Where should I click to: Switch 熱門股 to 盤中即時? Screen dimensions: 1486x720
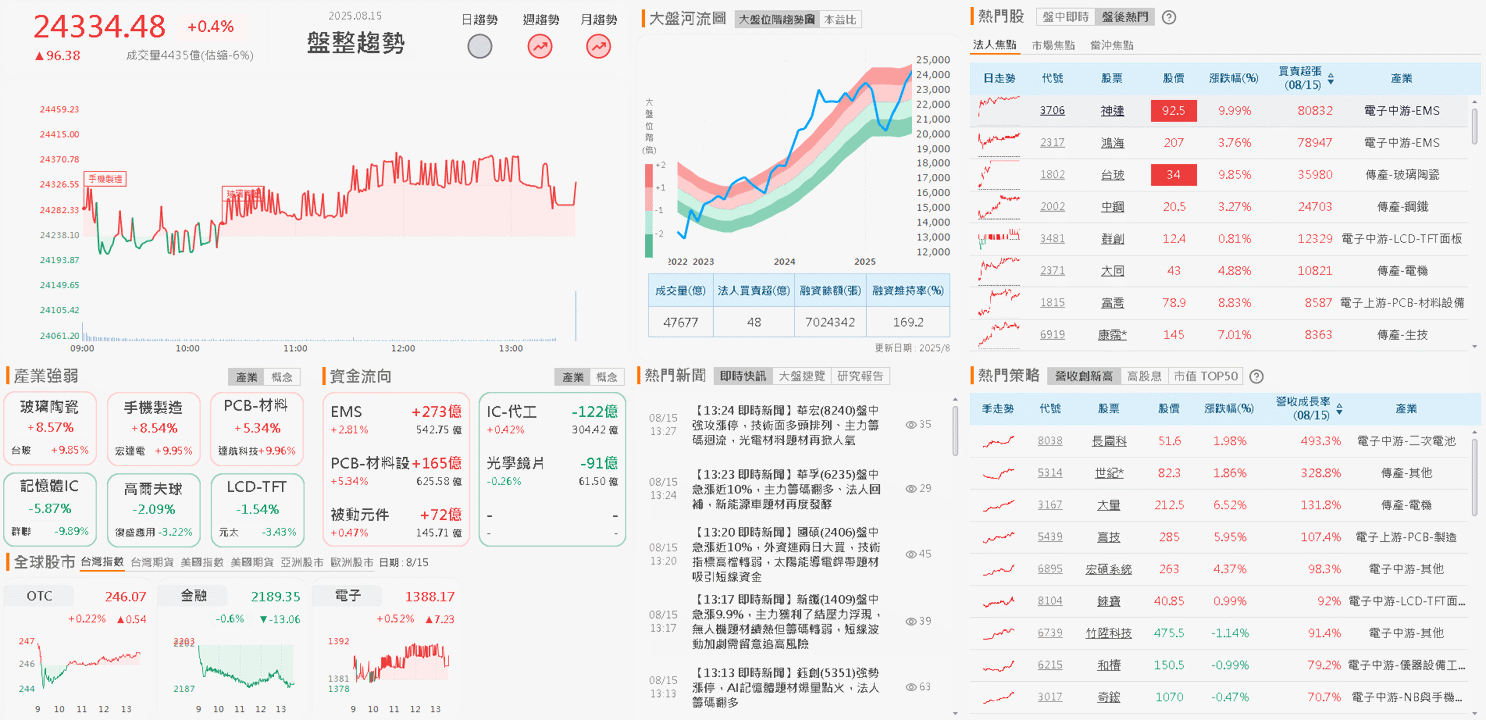click(1065, 17)
